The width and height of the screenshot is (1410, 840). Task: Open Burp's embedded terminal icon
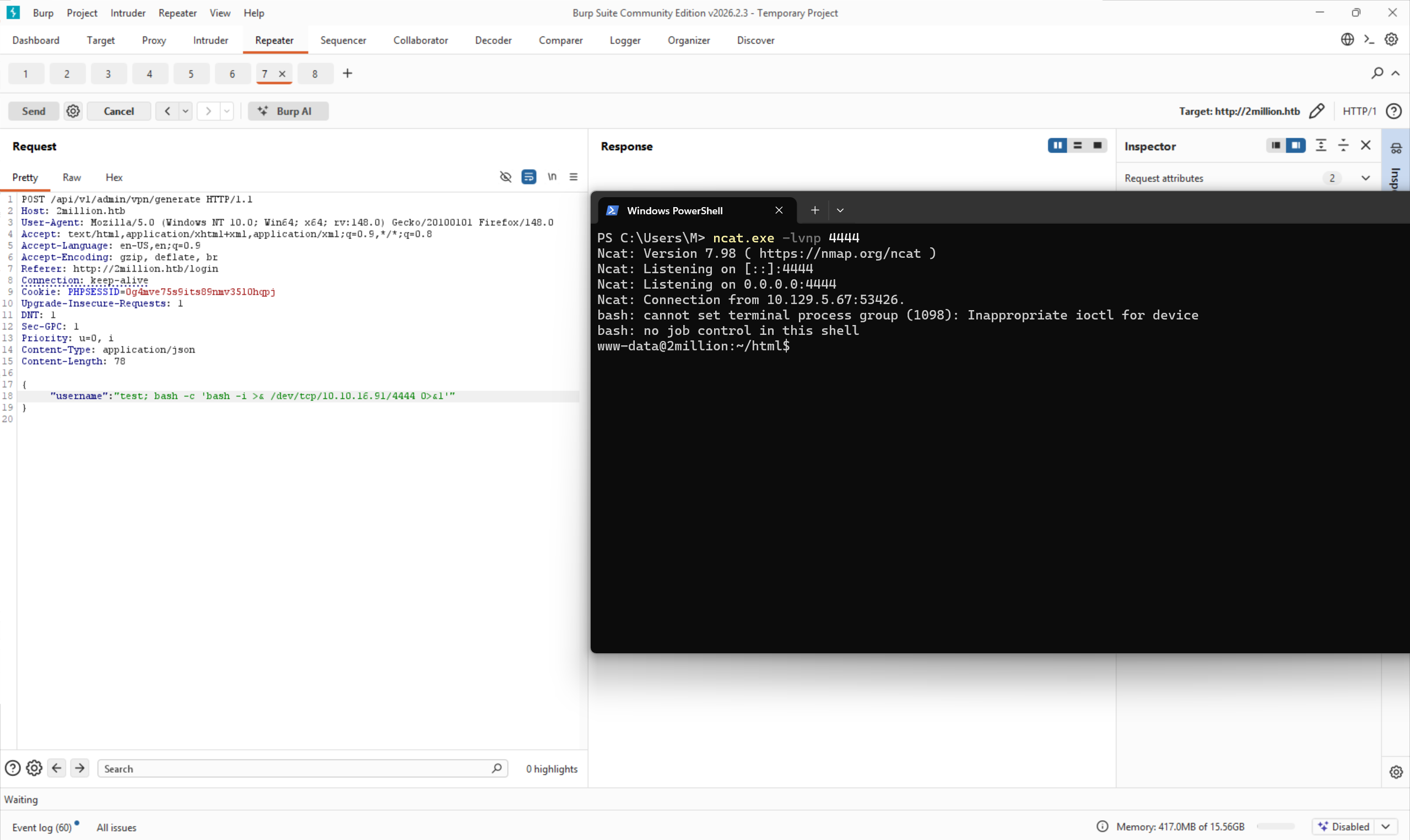(1369, 39)
